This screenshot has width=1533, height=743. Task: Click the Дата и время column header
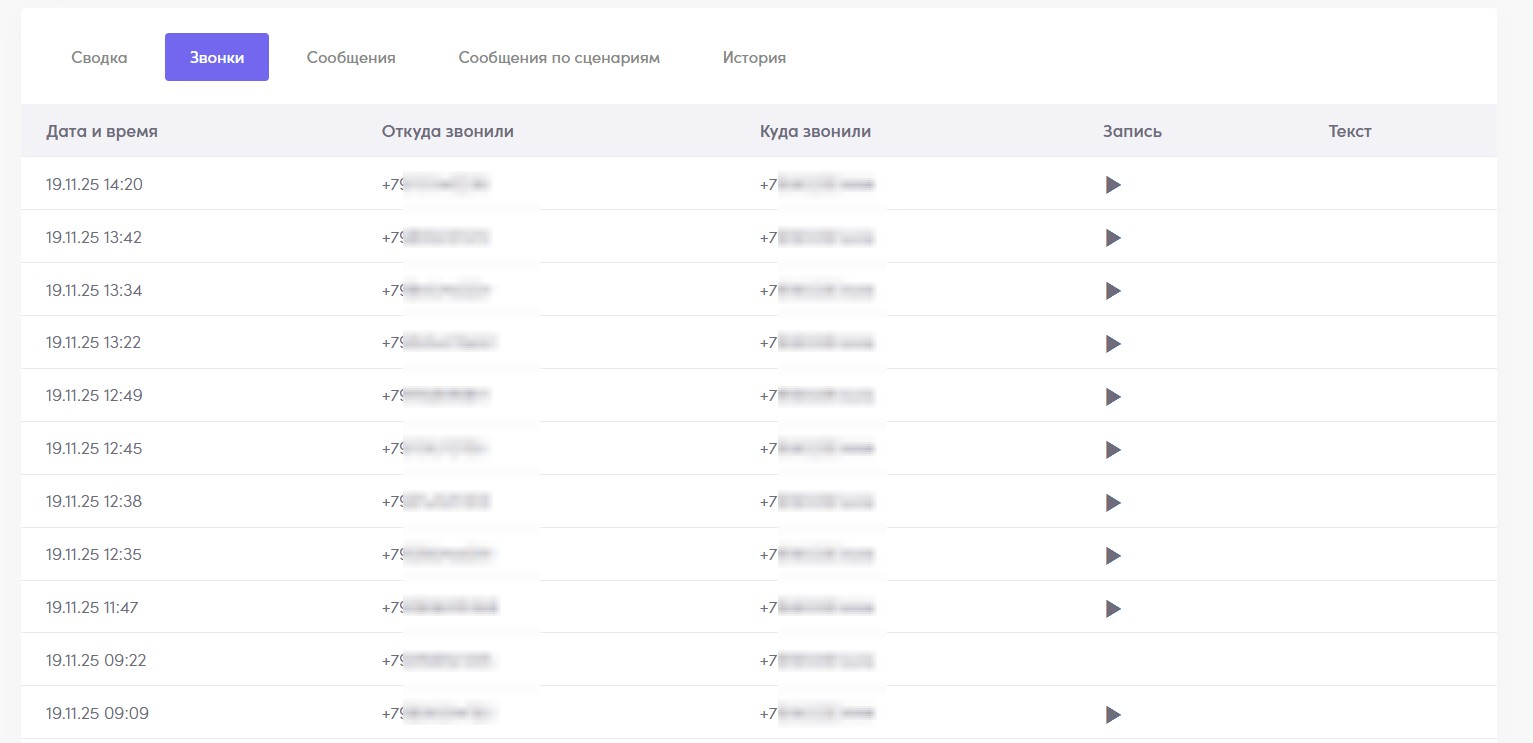102,131
